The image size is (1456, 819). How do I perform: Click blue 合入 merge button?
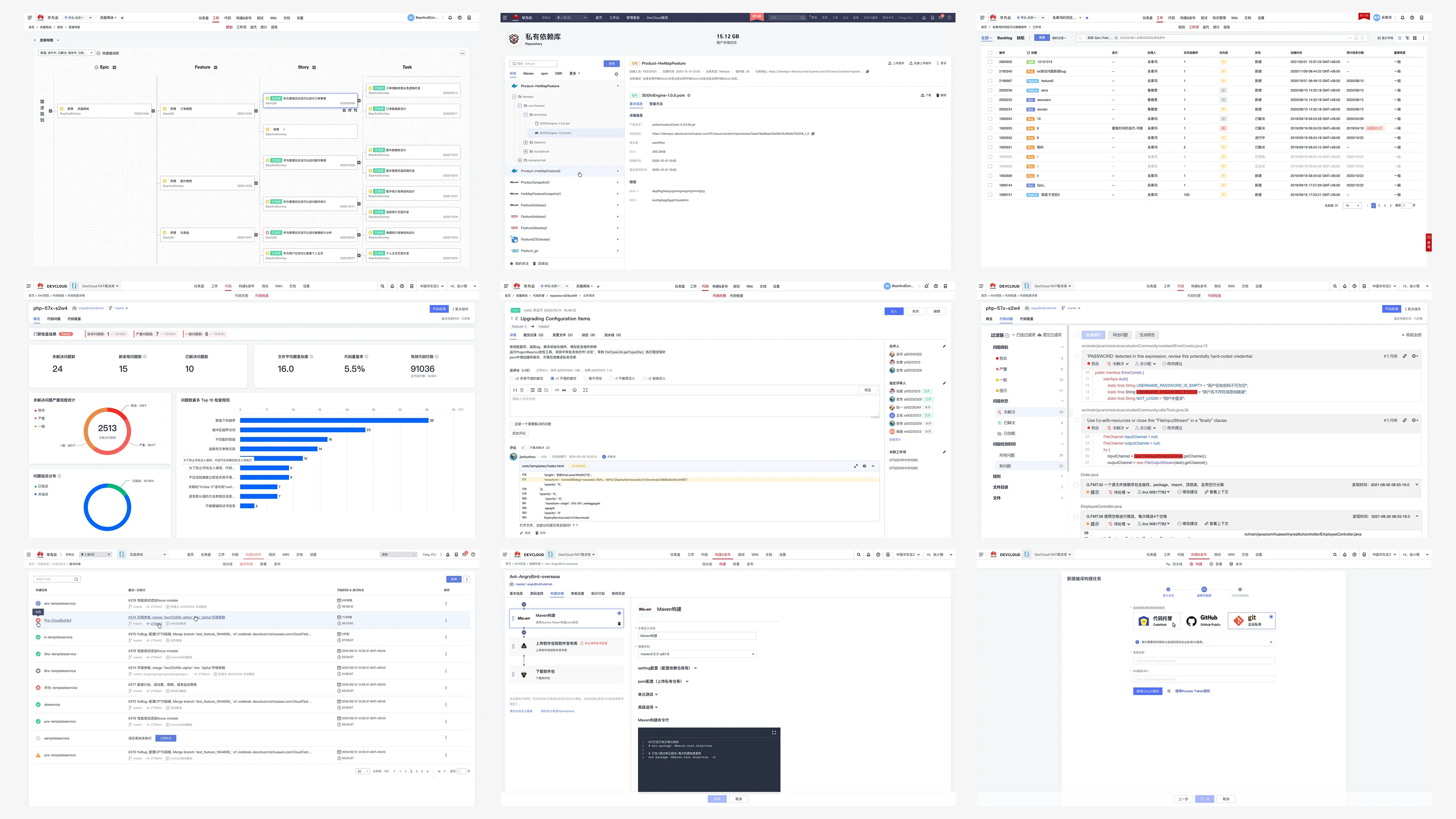point(894,311)
